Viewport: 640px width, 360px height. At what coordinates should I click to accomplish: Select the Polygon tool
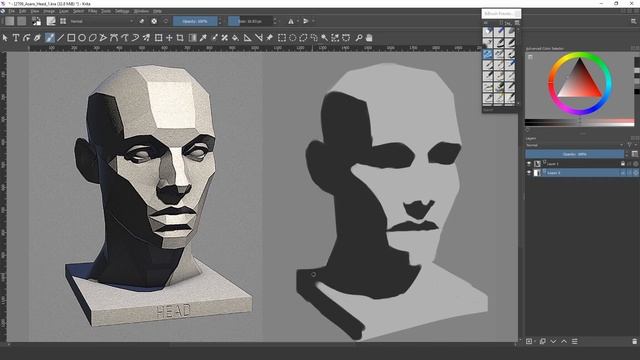93,38
